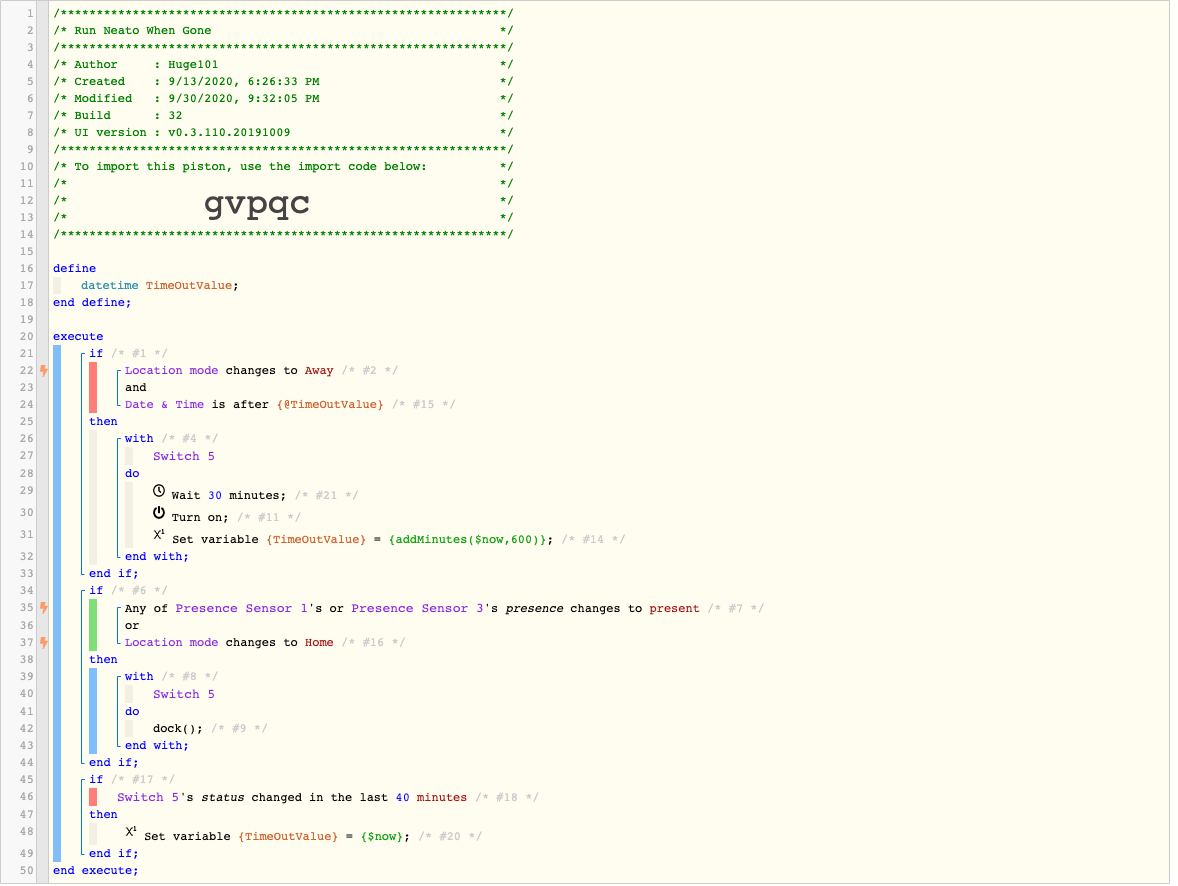1178x886 pixels.
Task: Select the import code 'gvpqc'
Action: tap(257, 203)
